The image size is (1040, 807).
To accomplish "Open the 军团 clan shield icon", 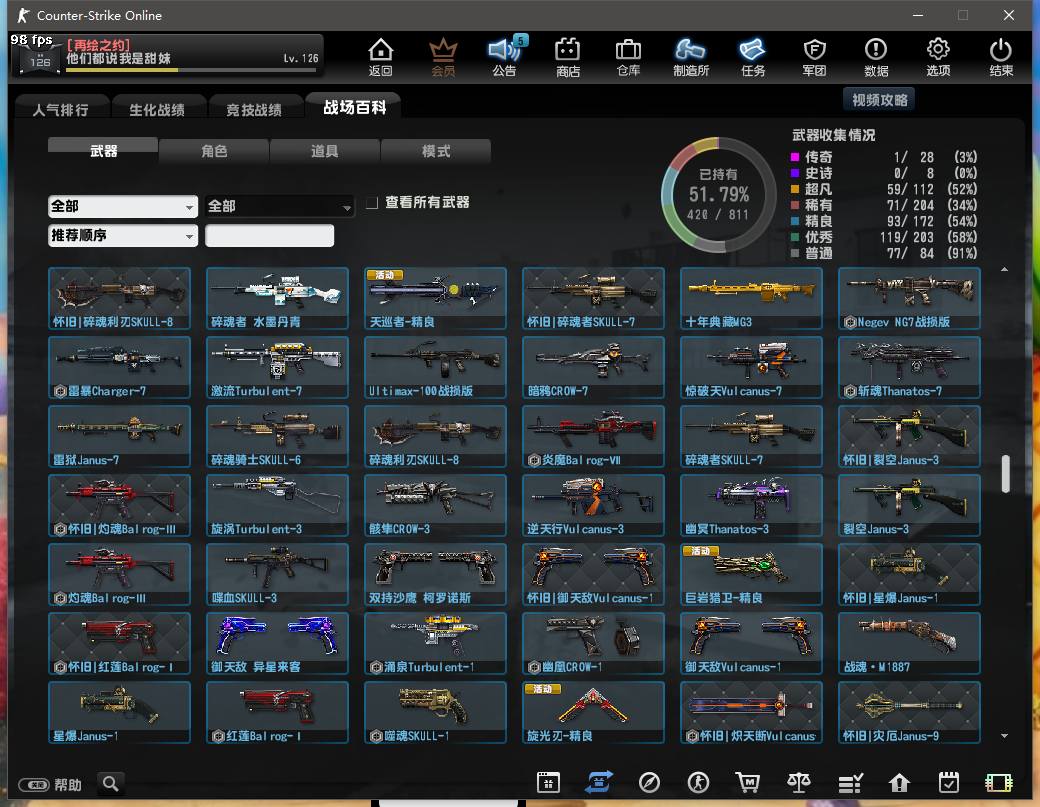I will 814,56.
